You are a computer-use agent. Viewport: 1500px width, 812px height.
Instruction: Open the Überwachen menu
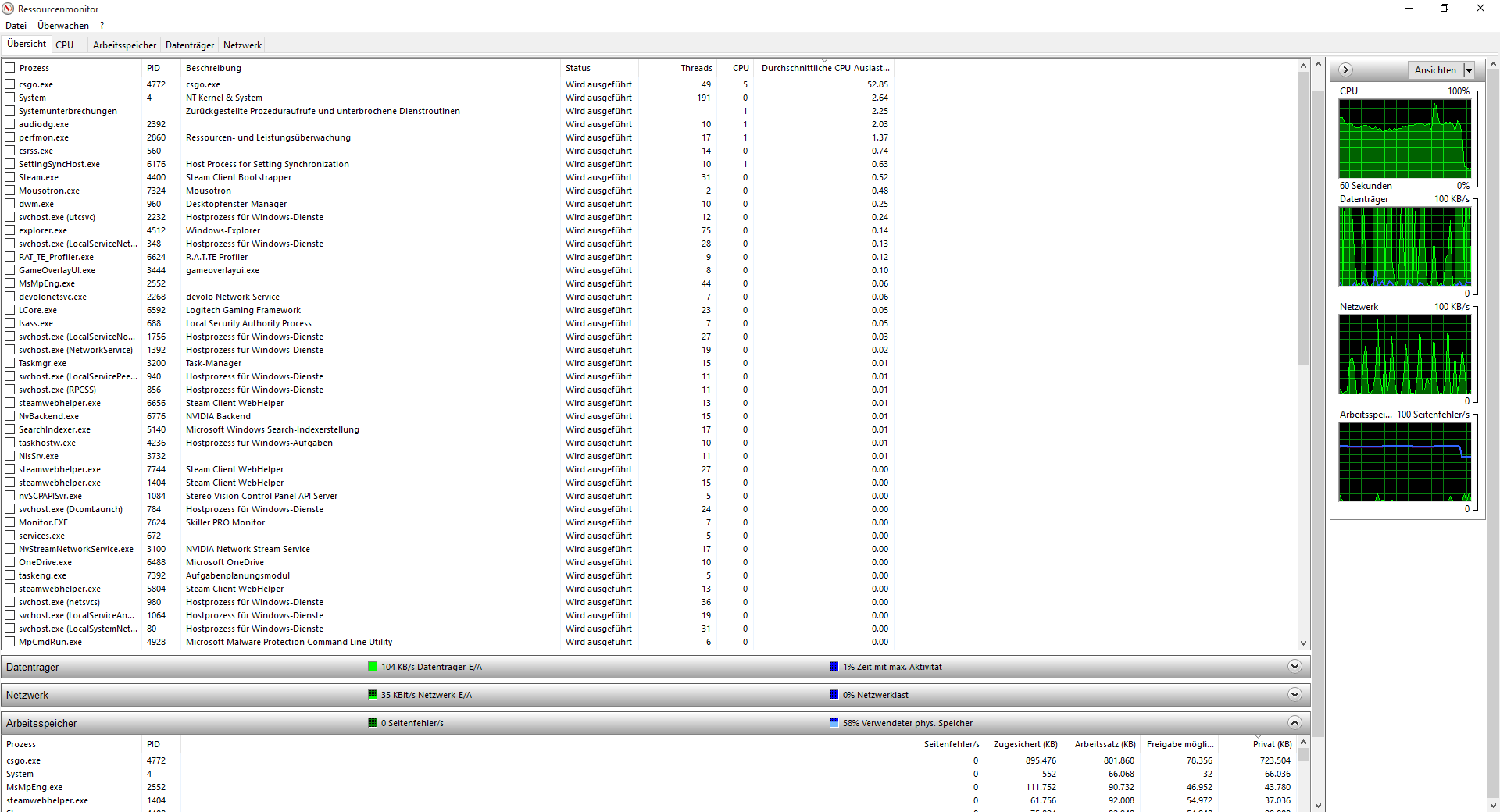[x=63, y=26]
